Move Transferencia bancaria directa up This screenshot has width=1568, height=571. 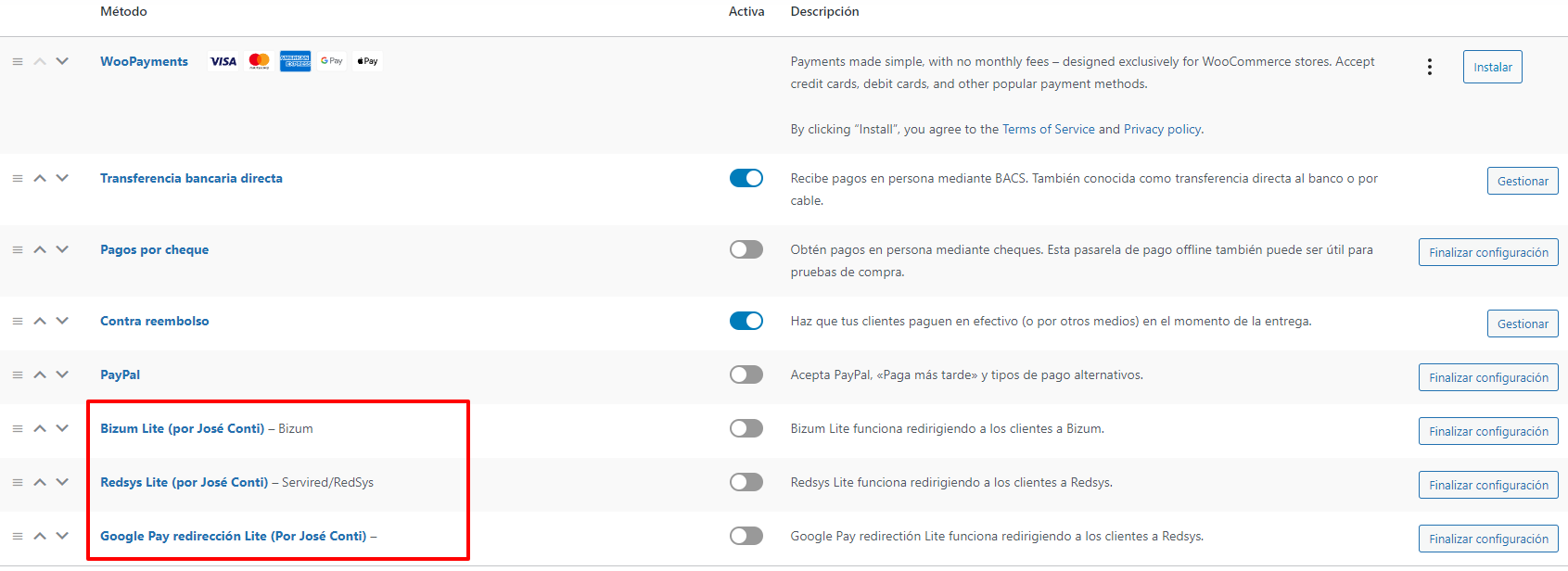tap(40, 178)
